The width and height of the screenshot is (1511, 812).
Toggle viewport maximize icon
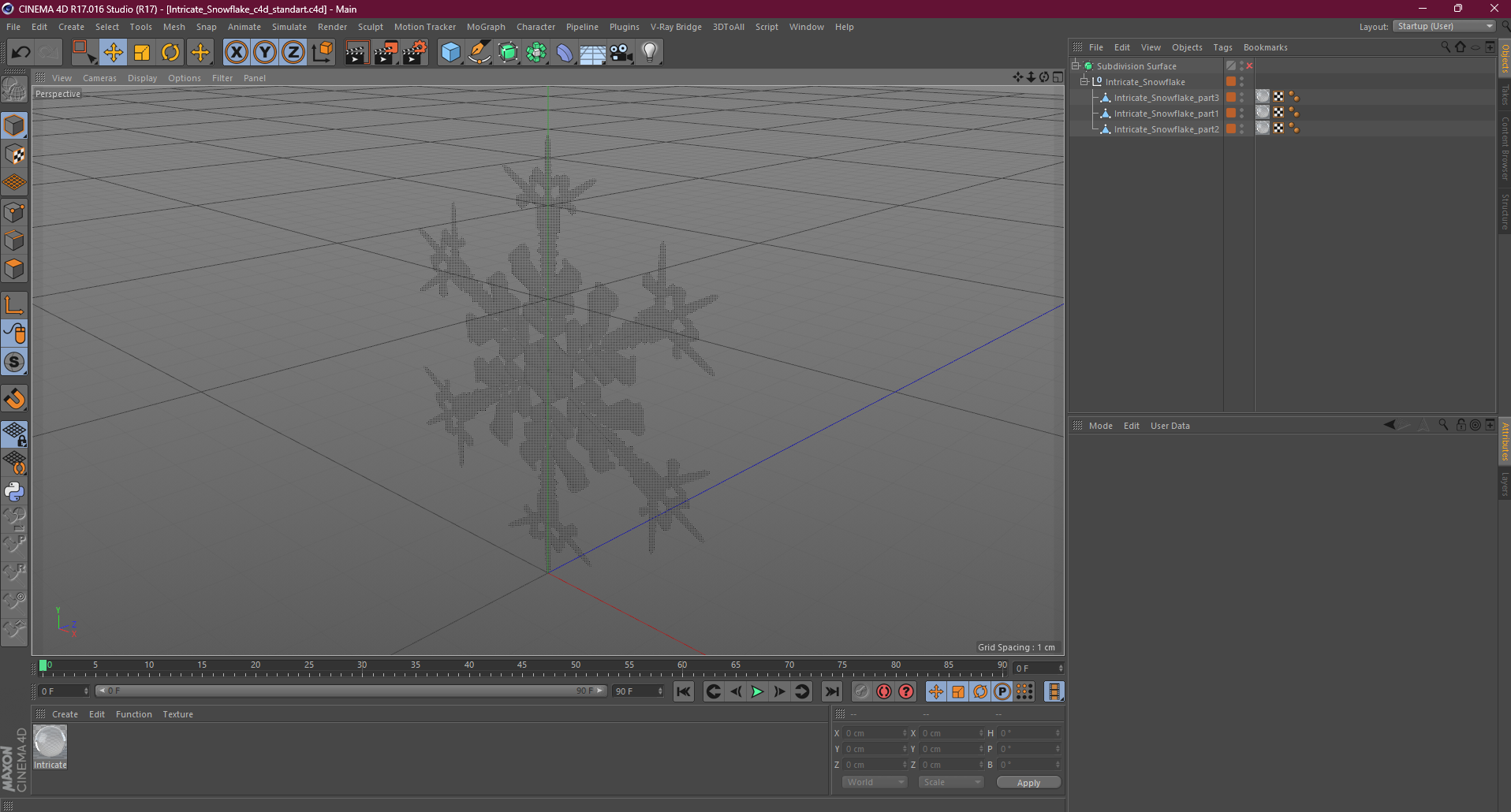click(1058, 77)
